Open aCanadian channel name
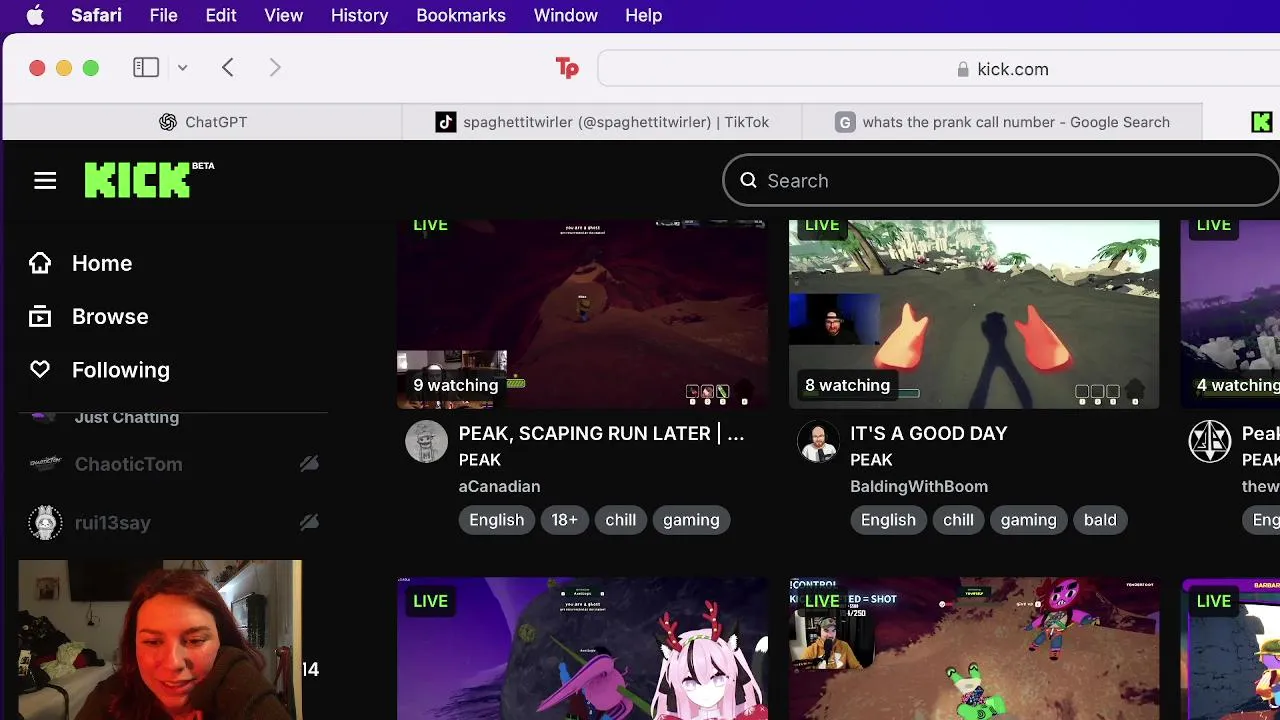The height and width of the screenshot is (720, 1280). pos(499,486)
